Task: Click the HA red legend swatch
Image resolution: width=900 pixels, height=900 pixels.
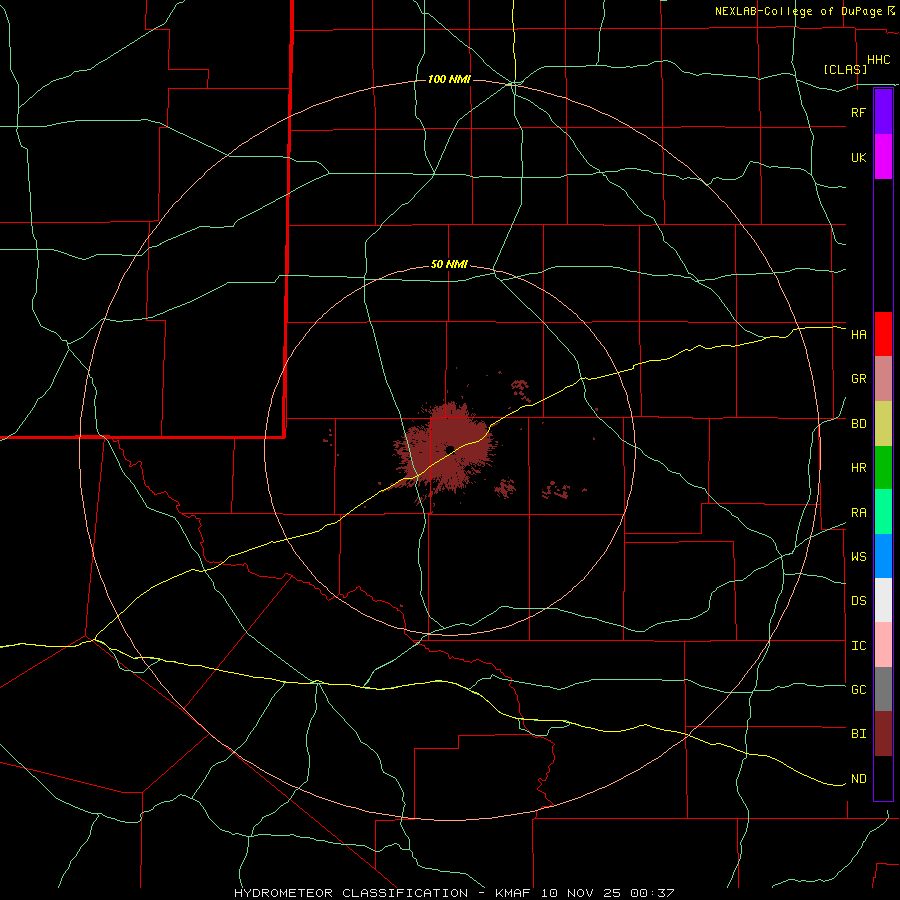Action: point(883,334)
